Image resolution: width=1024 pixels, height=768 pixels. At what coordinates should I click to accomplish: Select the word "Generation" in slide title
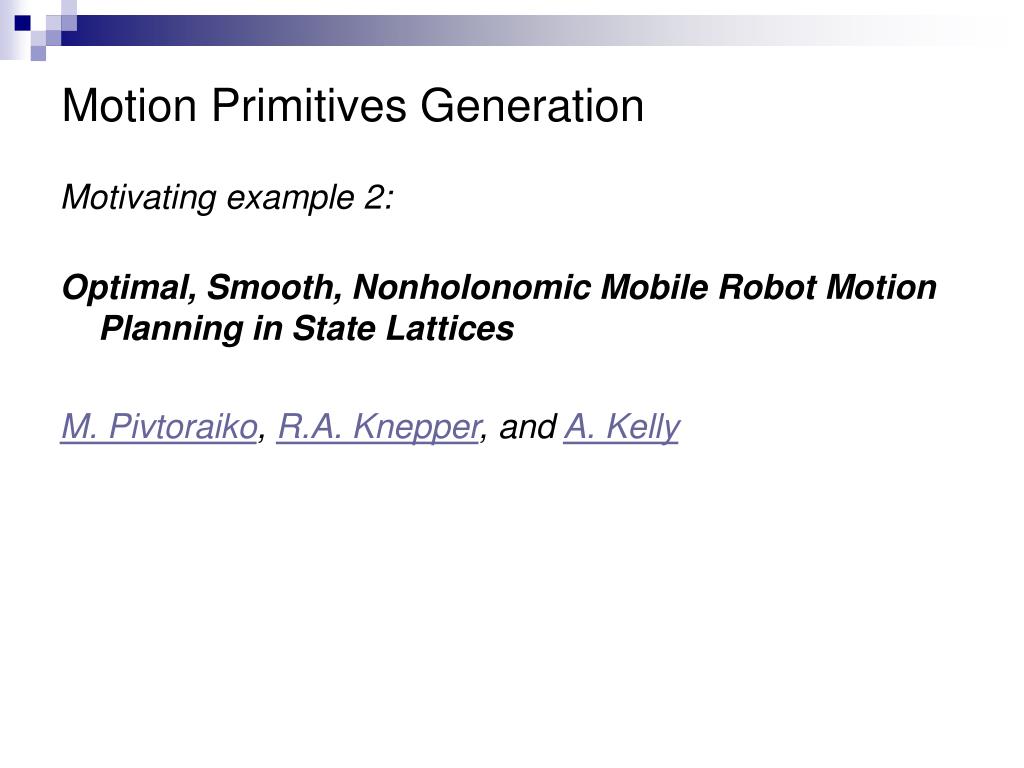532,106
